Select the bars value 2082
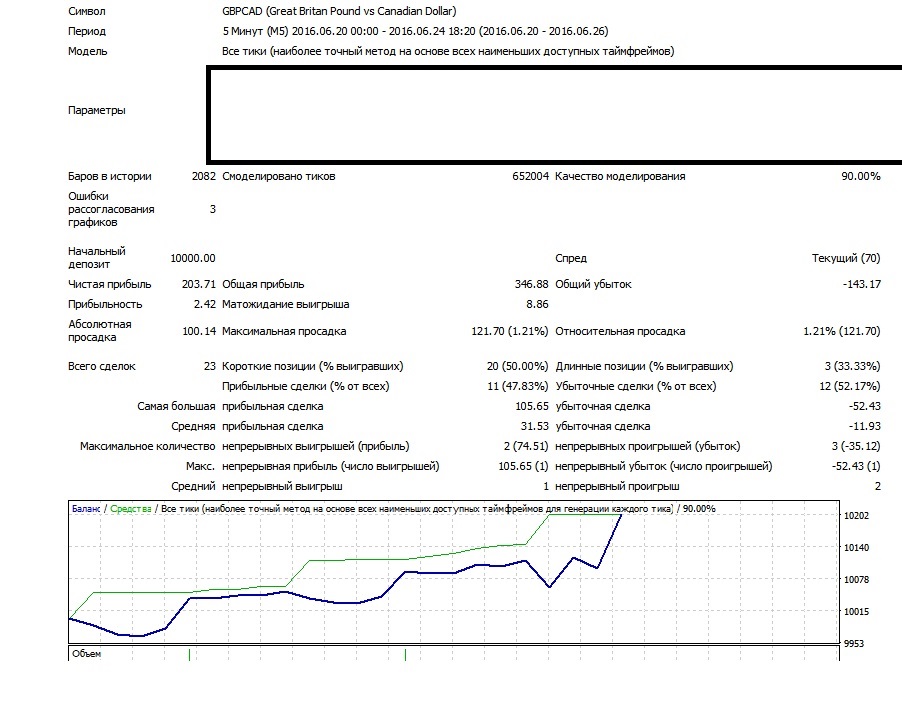Viewport: 902px width, 712px height. pyautogui.click(x=204, y=176)
